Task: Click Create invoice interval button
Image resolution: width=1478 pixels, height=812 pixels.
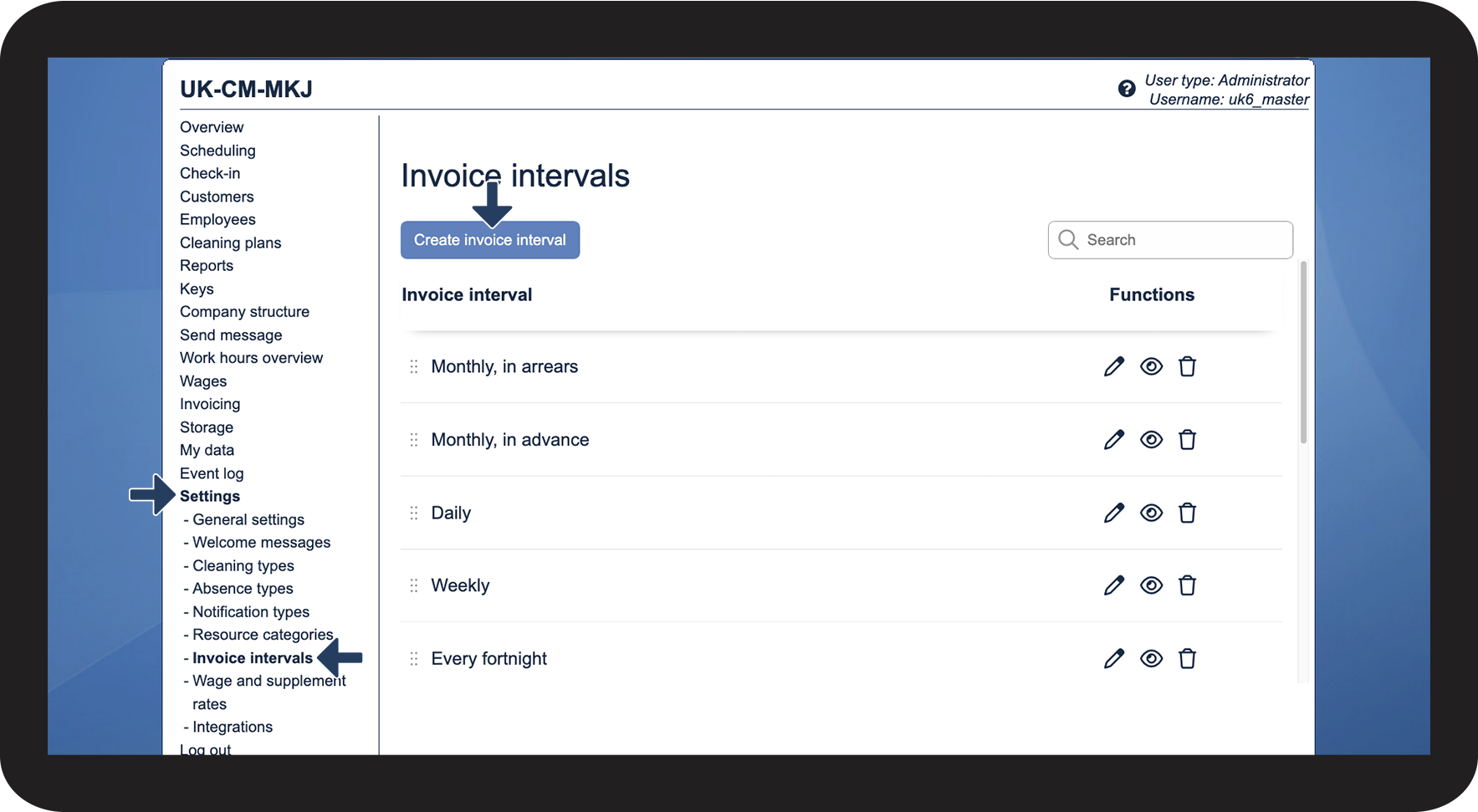Action: 490,240
